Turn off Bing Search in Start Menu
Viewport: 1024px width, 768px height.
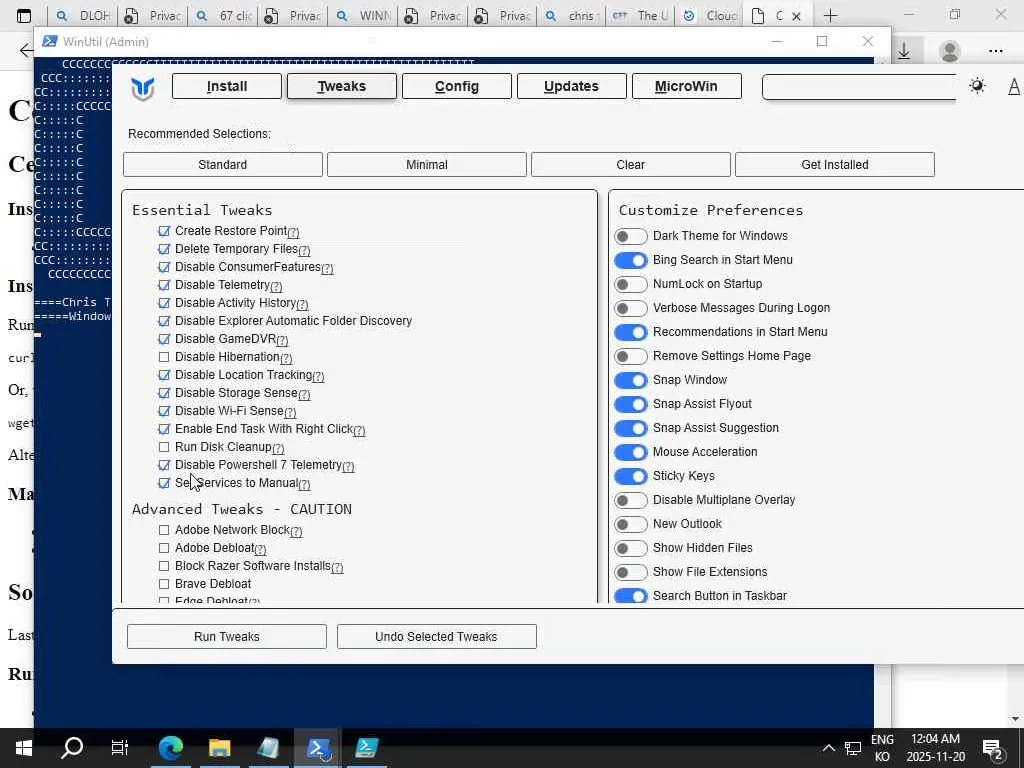coord(631,261)
